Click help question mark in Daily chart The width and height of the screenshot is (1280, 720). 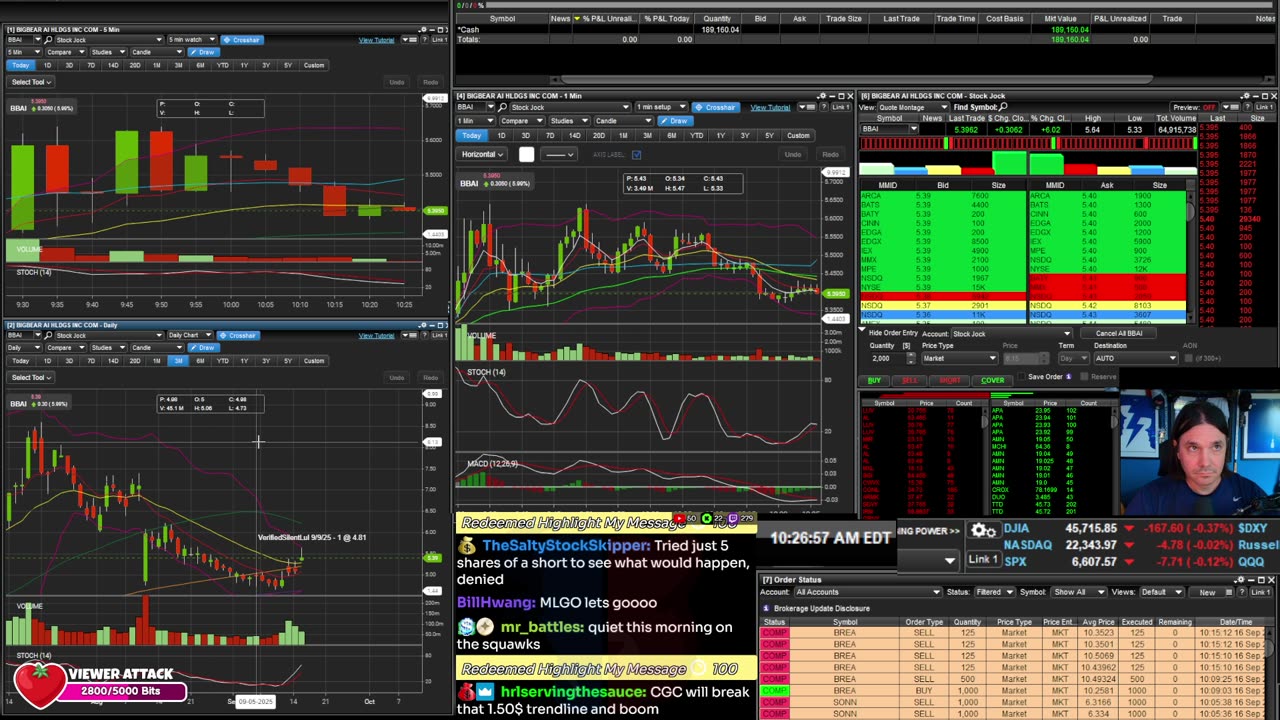click(x=424, y=335)
